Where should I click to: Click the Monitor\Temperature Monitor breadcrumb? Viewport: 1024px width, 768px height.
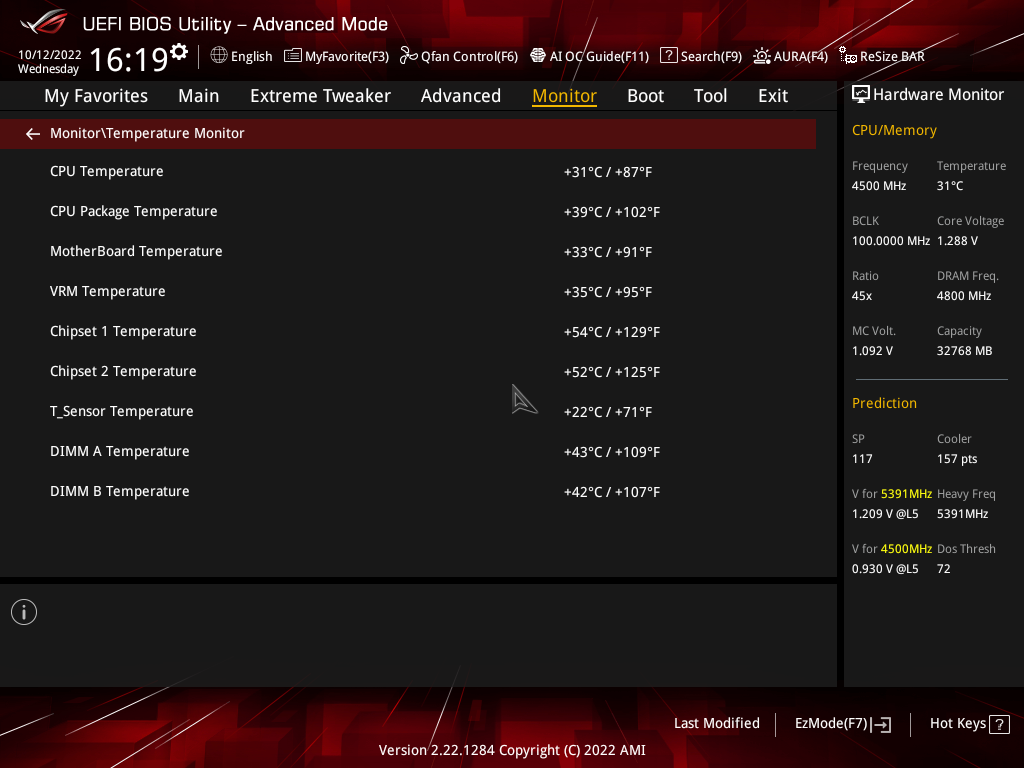147,133
